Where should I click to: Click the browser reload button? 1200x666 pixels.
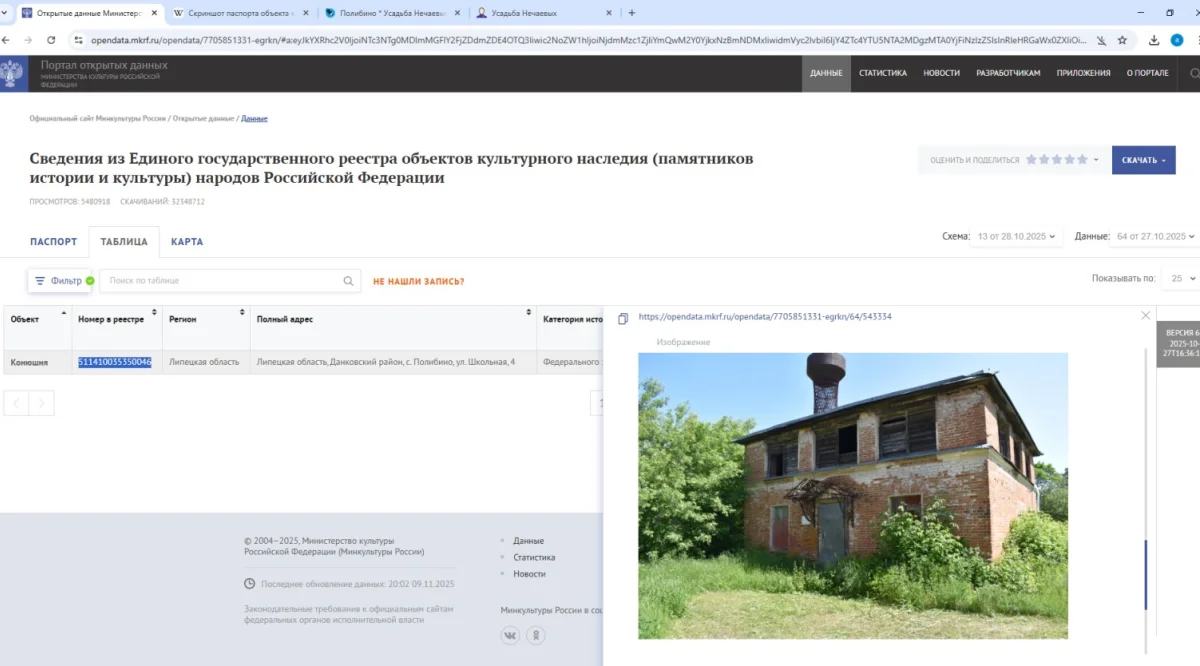(52, 40)
